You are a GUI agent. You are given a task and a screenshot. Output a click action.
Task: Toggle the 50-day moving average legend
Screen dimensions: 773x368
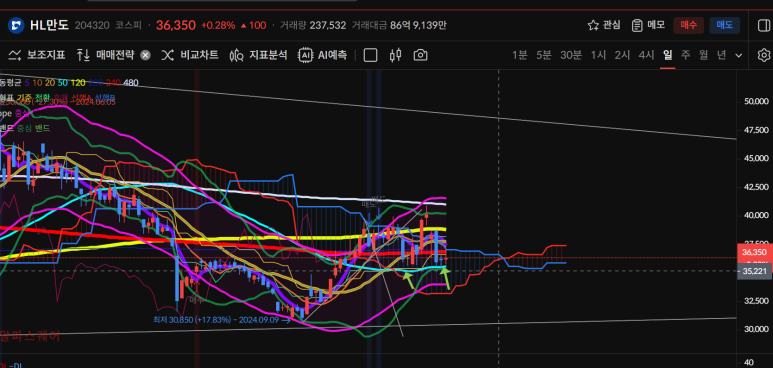tap(63, 83)
